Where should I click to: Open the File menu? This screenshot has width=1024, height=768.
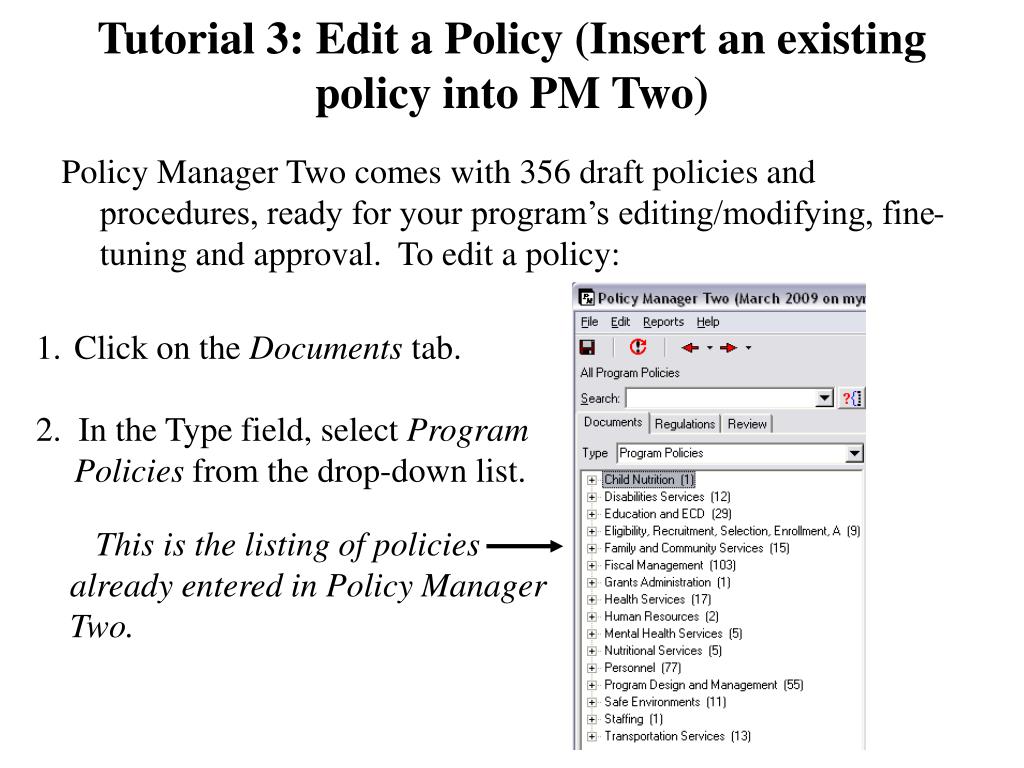(589, 322)
